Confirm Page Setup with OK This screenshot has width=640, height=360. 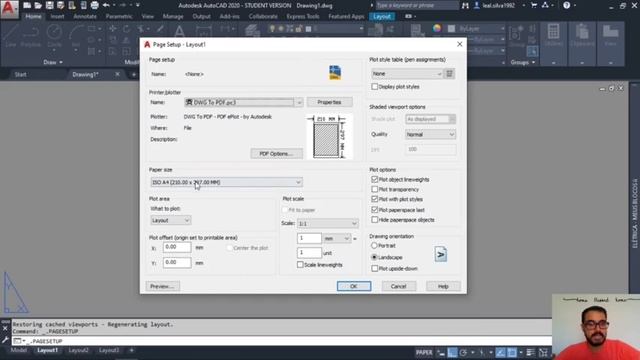354,286
